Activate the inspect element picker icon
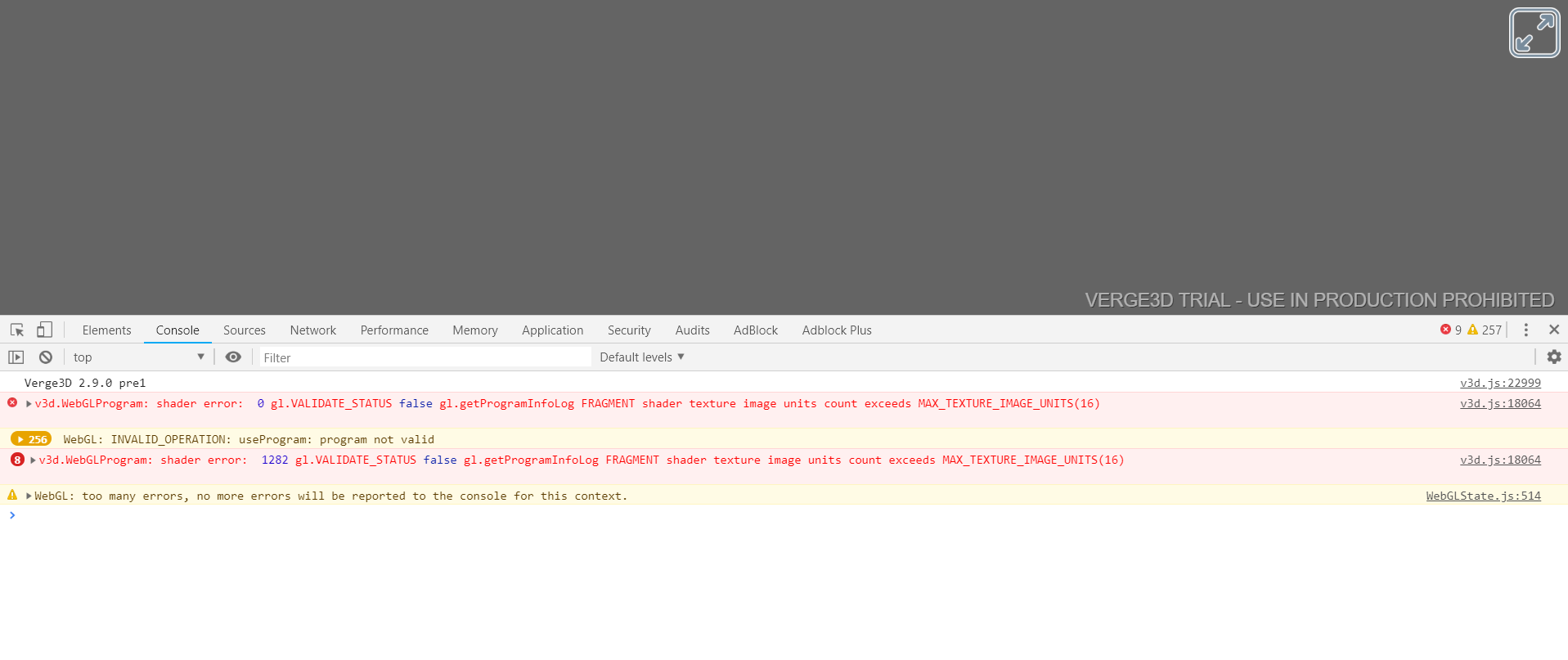1568x660 pixels. pyautogui.click(x=17, y=330)
